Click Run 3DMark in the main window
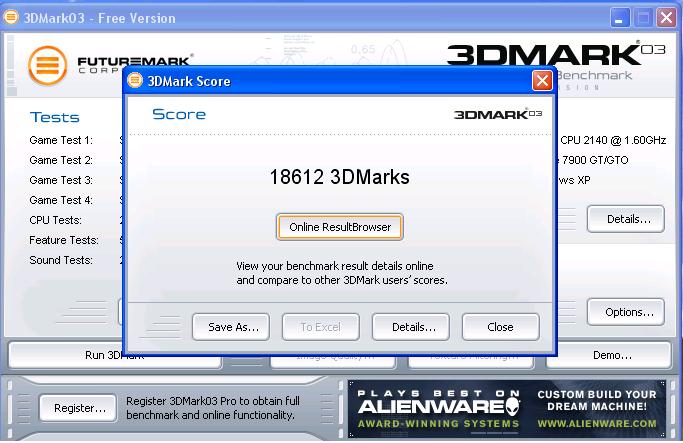Image resolution: width=683 pixels, height=443 pixels. [x=115, y=355]
